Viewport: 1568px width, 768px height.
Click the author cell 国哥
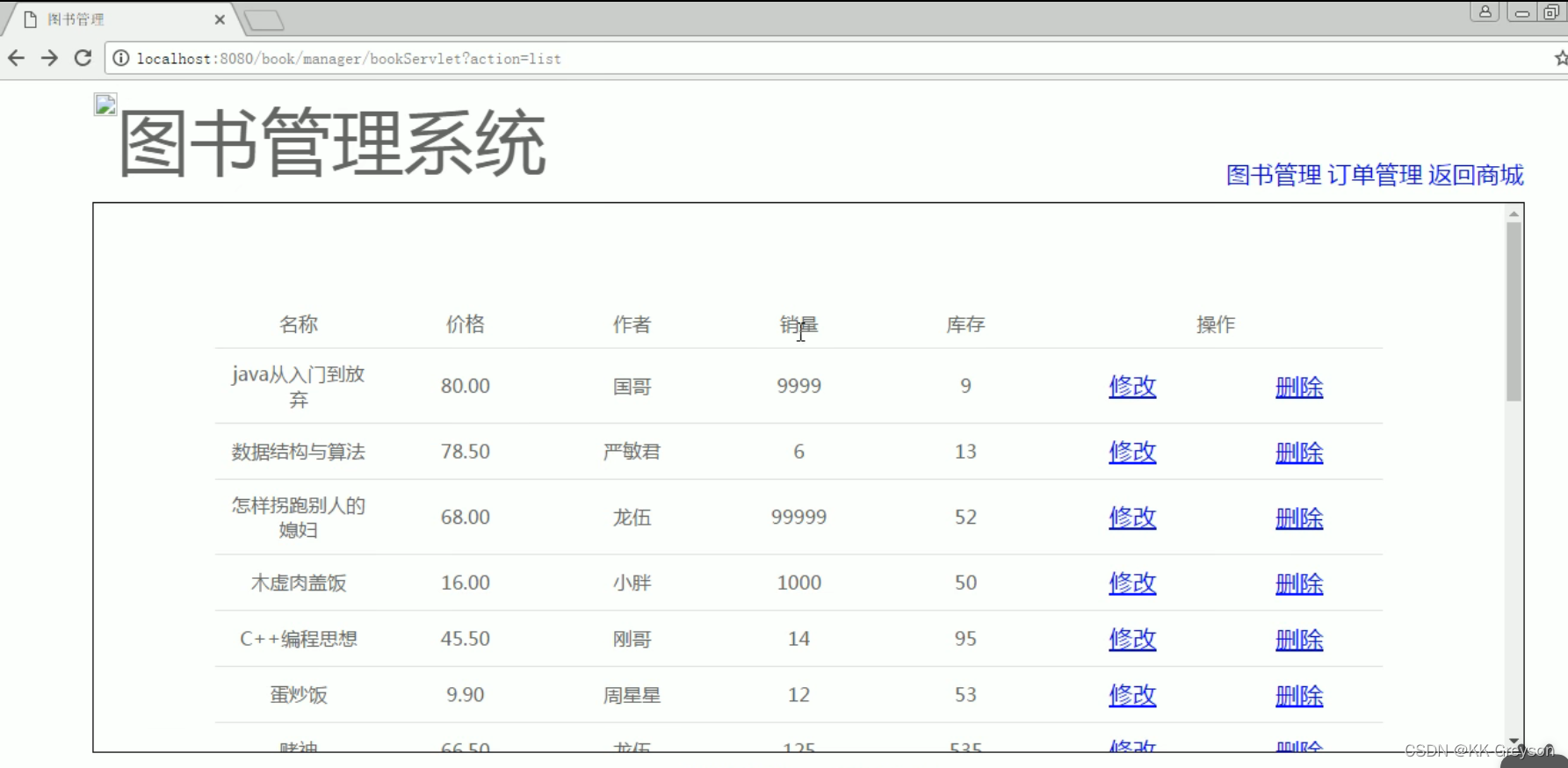(632, 387)
